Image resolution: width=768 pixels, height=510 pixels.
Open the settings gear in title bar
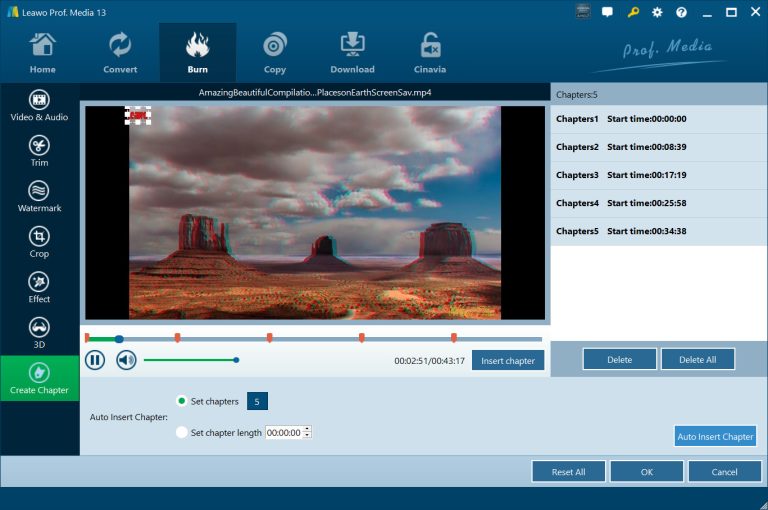[657, 12]
